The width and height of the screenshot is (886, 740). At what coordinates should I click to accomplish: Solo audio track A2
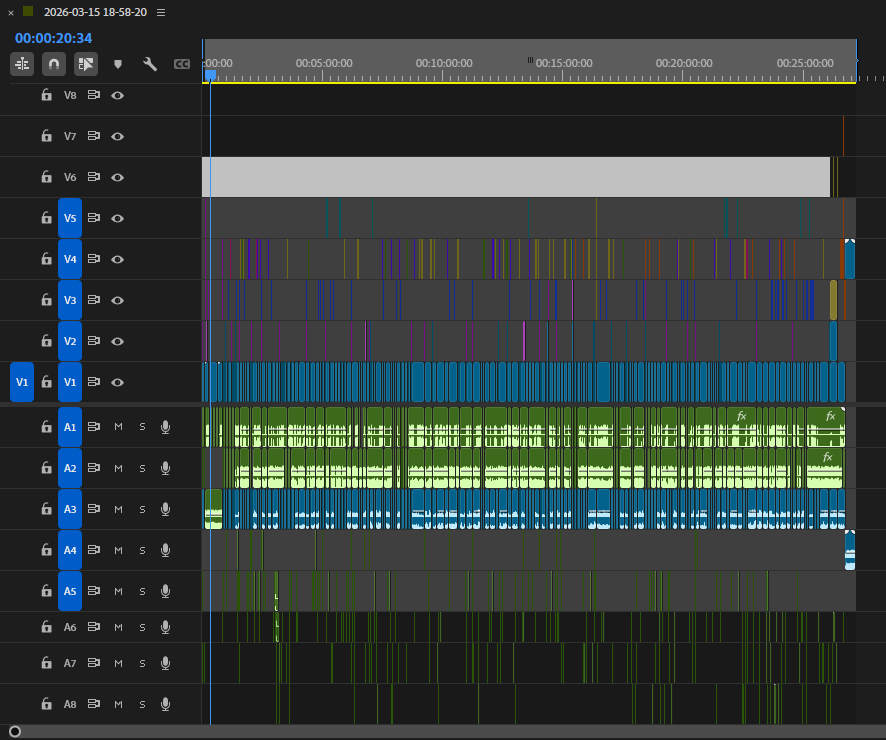142,468
